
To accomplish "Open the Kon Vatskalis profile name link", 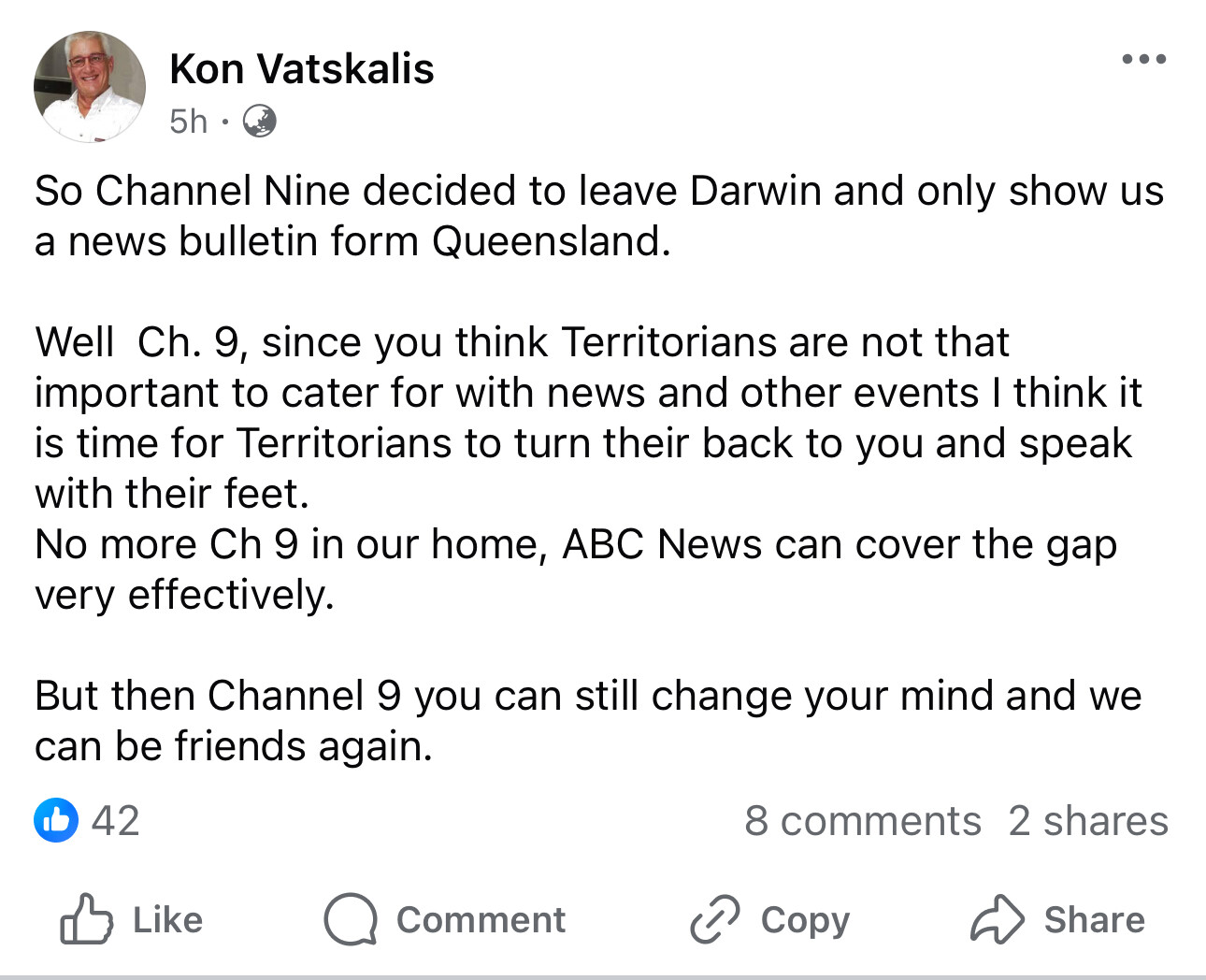I will coord(302,69).
